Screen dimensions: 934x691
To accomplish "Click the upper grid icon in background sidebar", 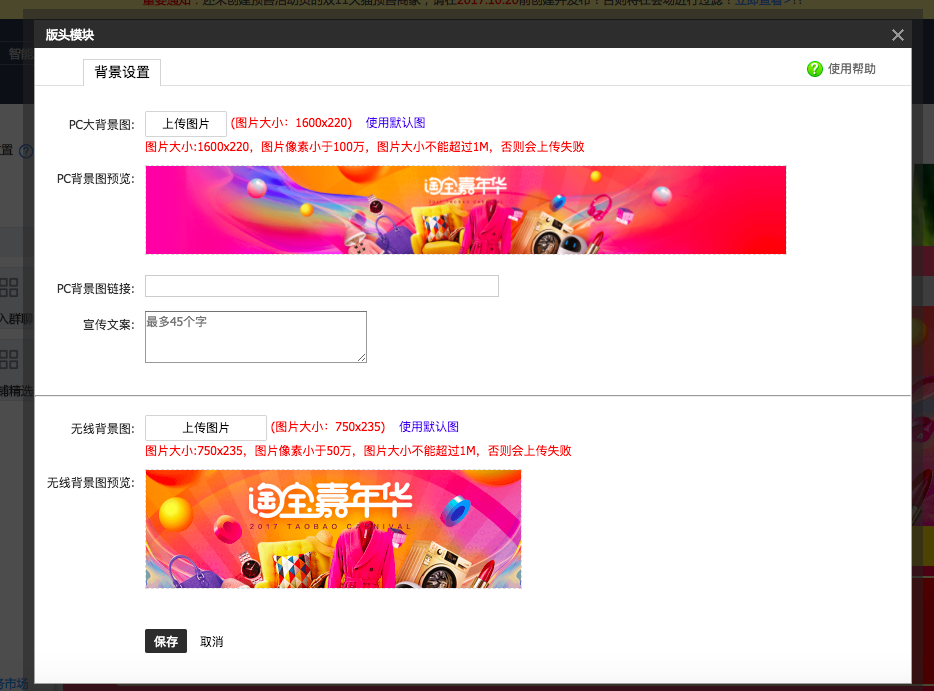I will (x=9, y=288).
